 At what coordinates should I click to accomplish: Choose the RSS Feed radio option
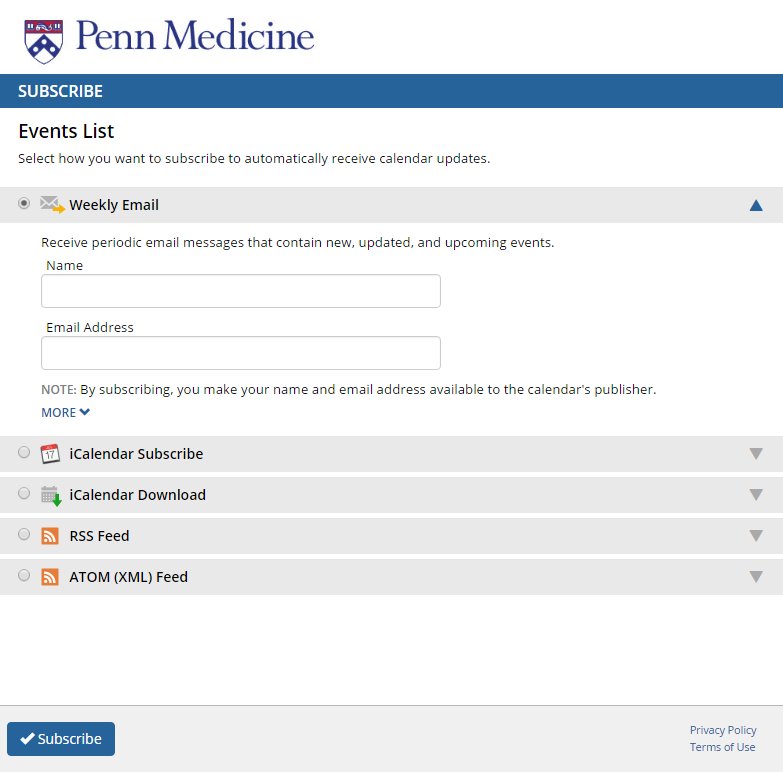[24, 534]
